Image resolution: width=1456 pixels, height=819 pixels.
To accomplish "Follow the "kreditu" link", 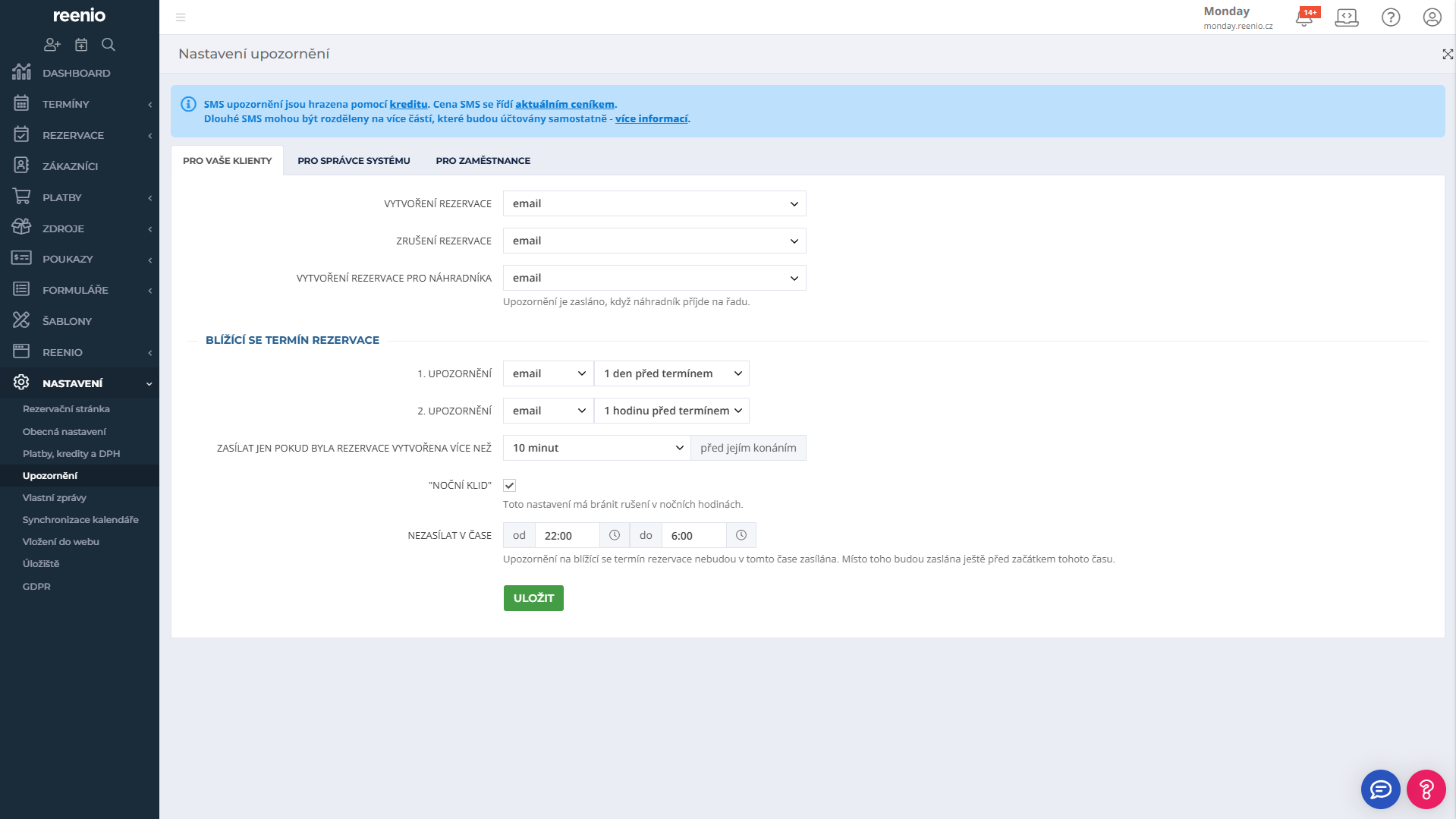I will (x=408, y=104).
